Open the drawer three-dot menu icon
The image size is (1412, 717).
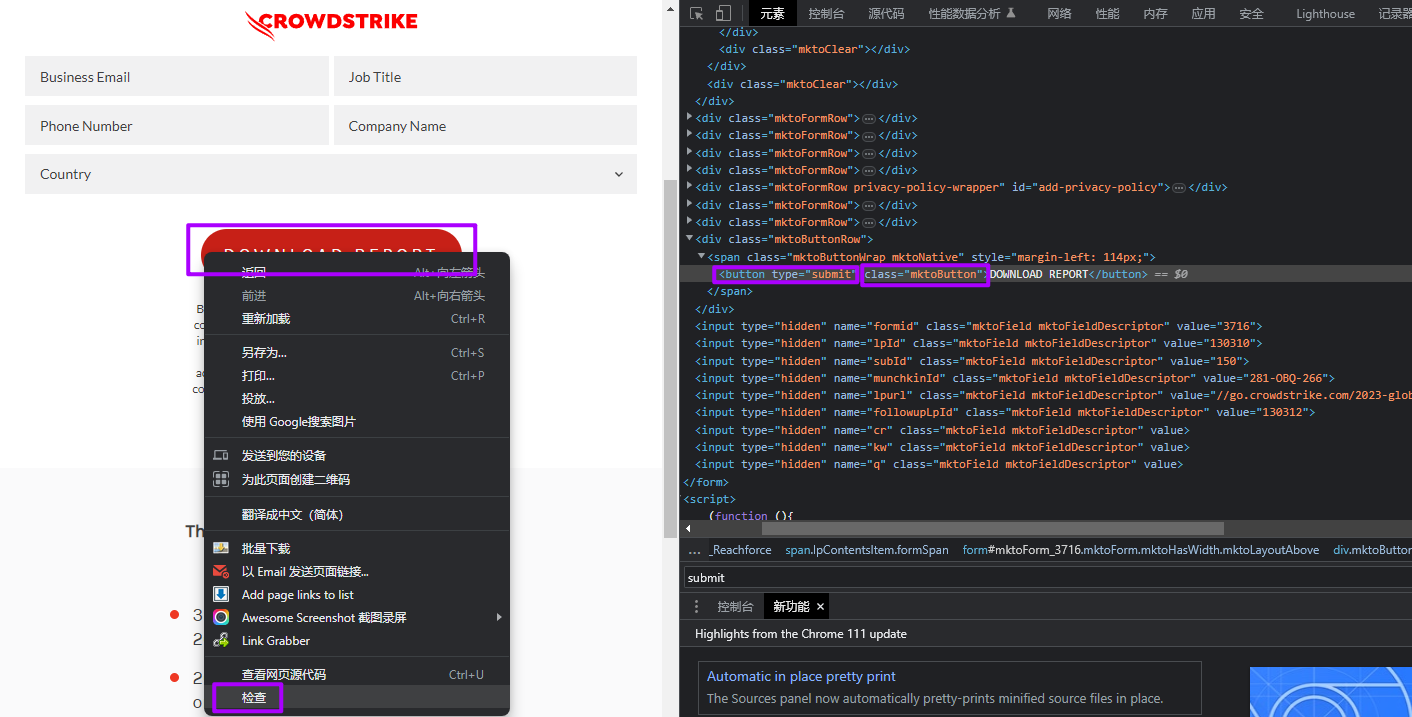pos(697,606)
